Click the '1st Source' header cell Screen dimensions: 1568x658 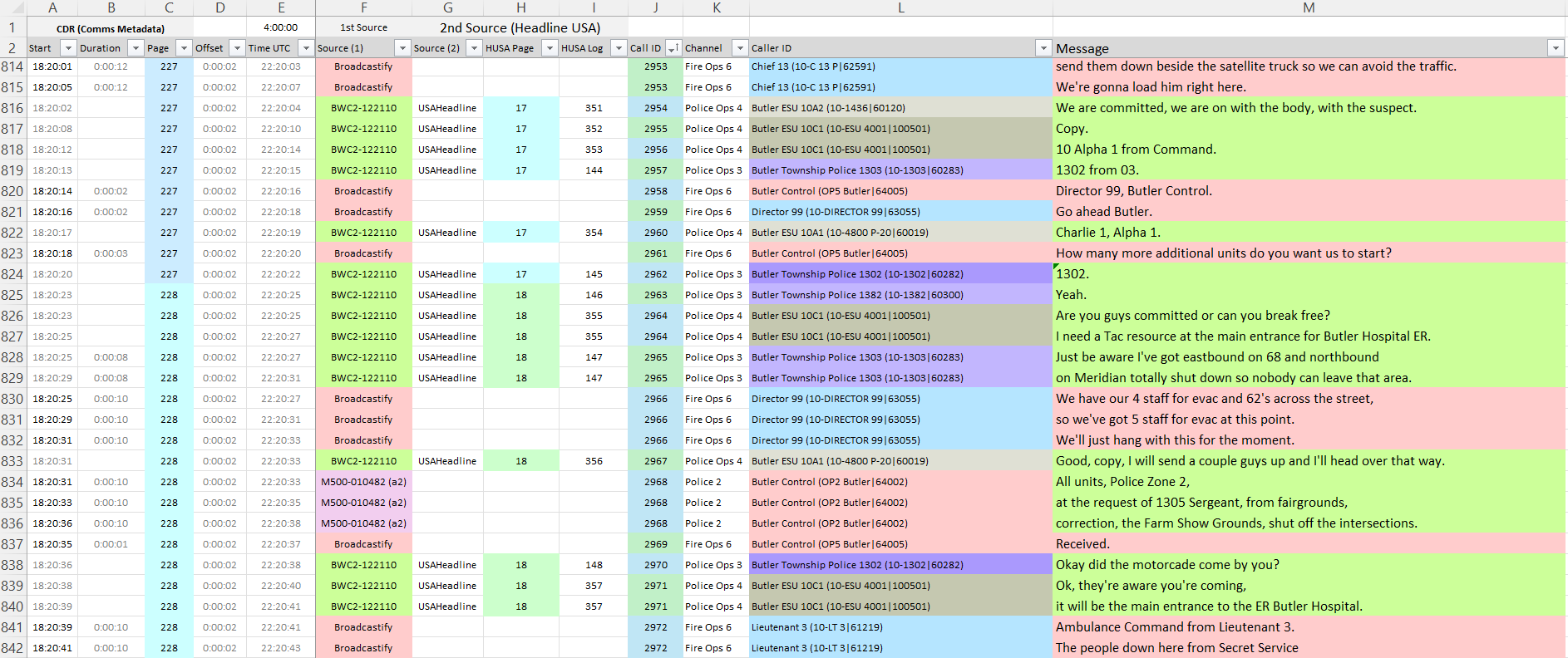[x=364, y=27]
